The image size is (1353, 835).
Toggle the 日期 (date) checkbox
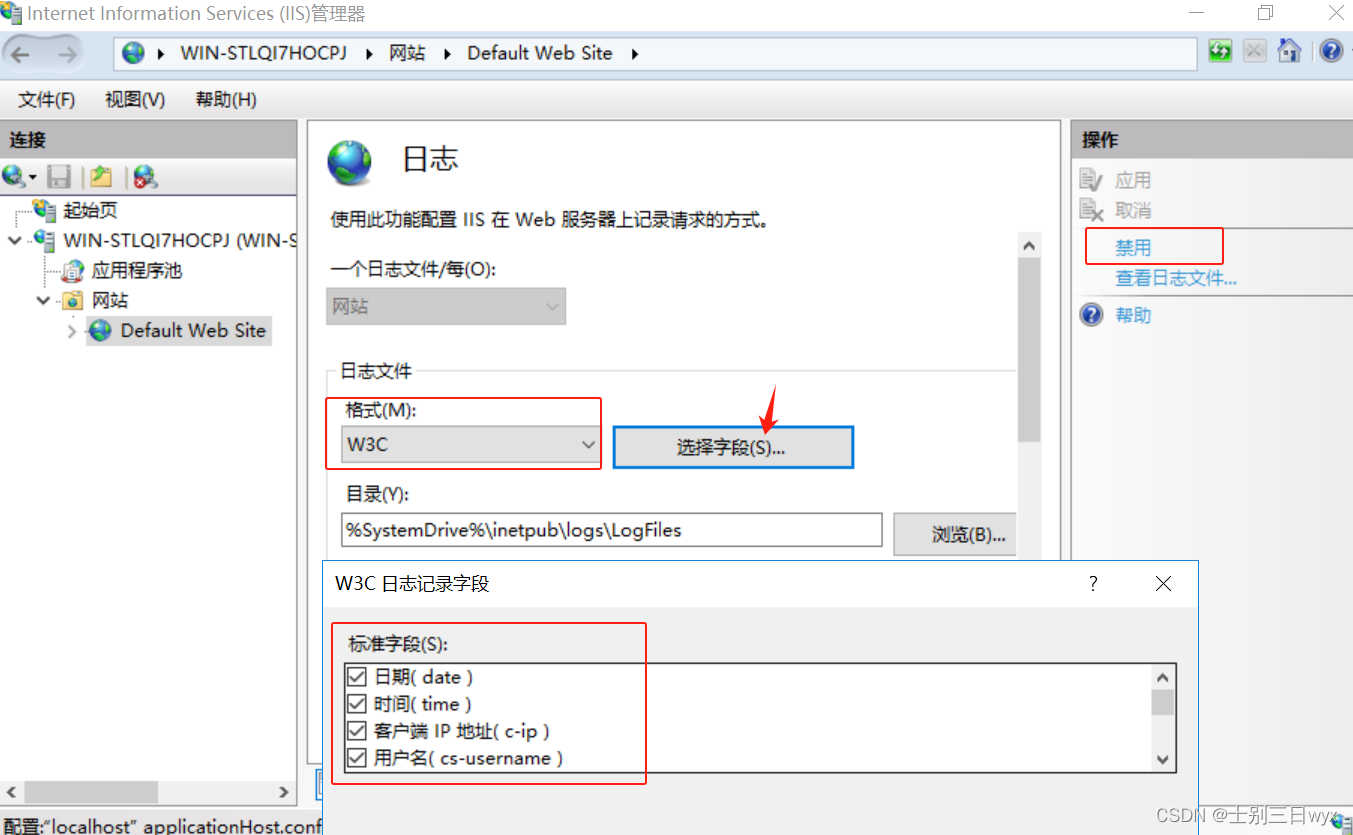pos(357,677)
